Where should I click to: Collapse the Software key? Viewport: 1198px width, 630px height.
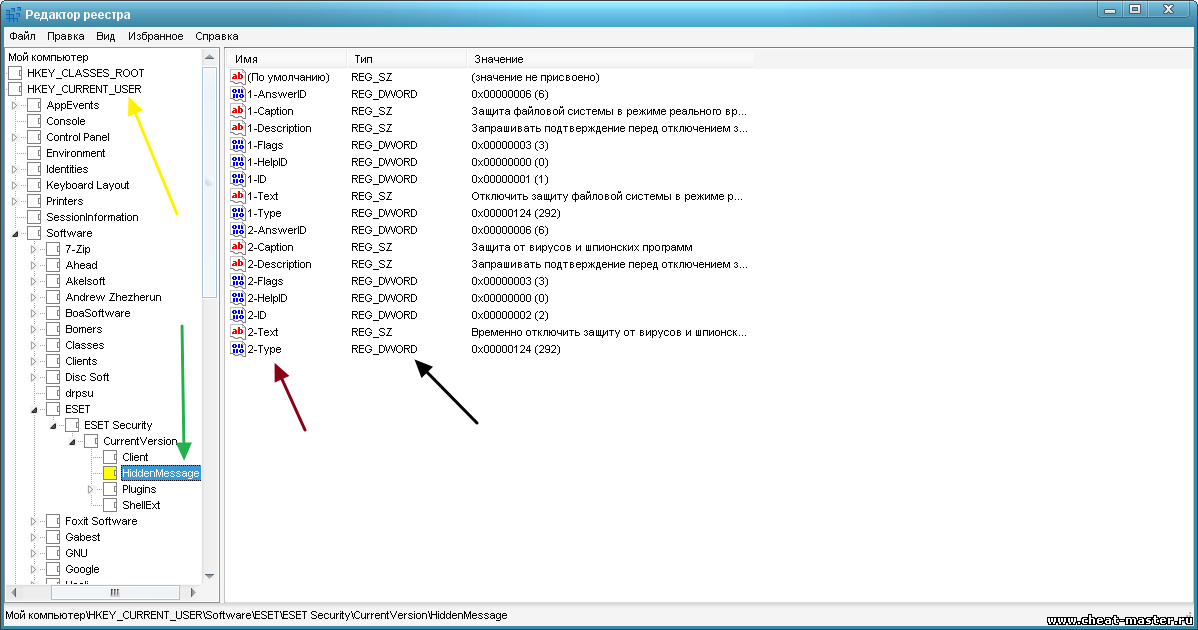click(x=15, y=234)
